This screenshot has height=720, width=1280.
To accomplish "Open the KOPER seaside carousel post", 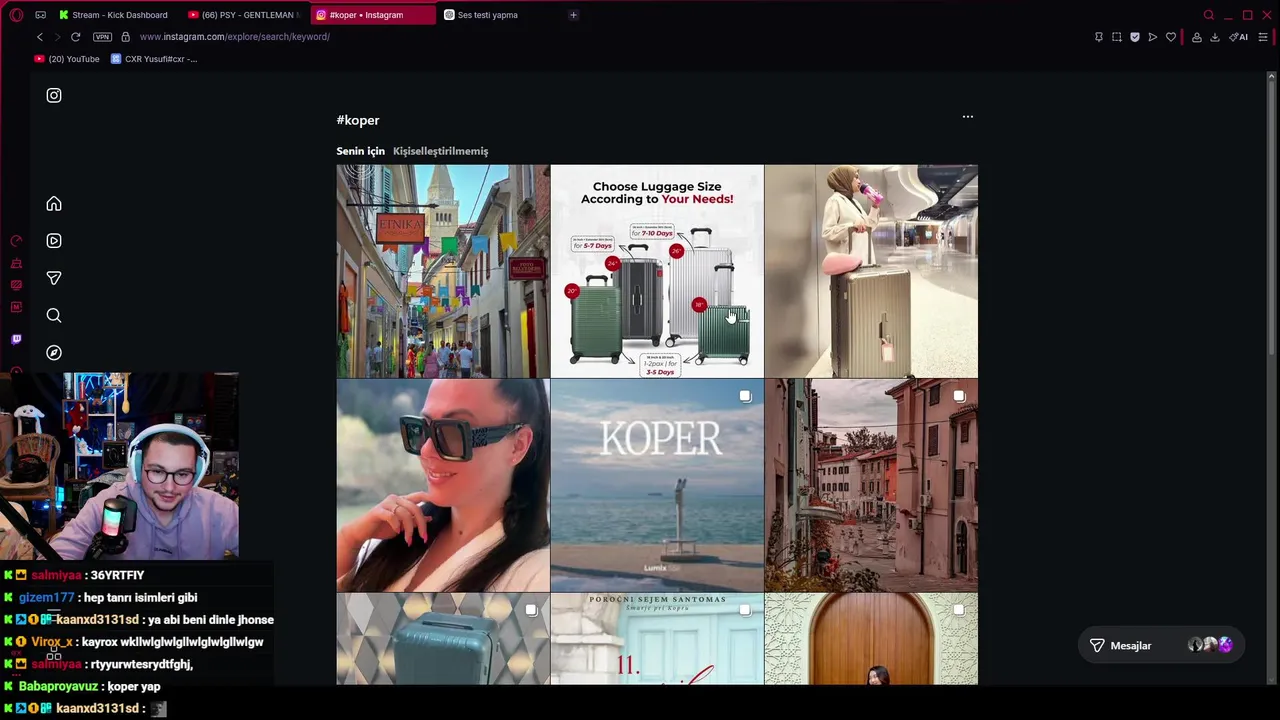I will click(657, 485).
